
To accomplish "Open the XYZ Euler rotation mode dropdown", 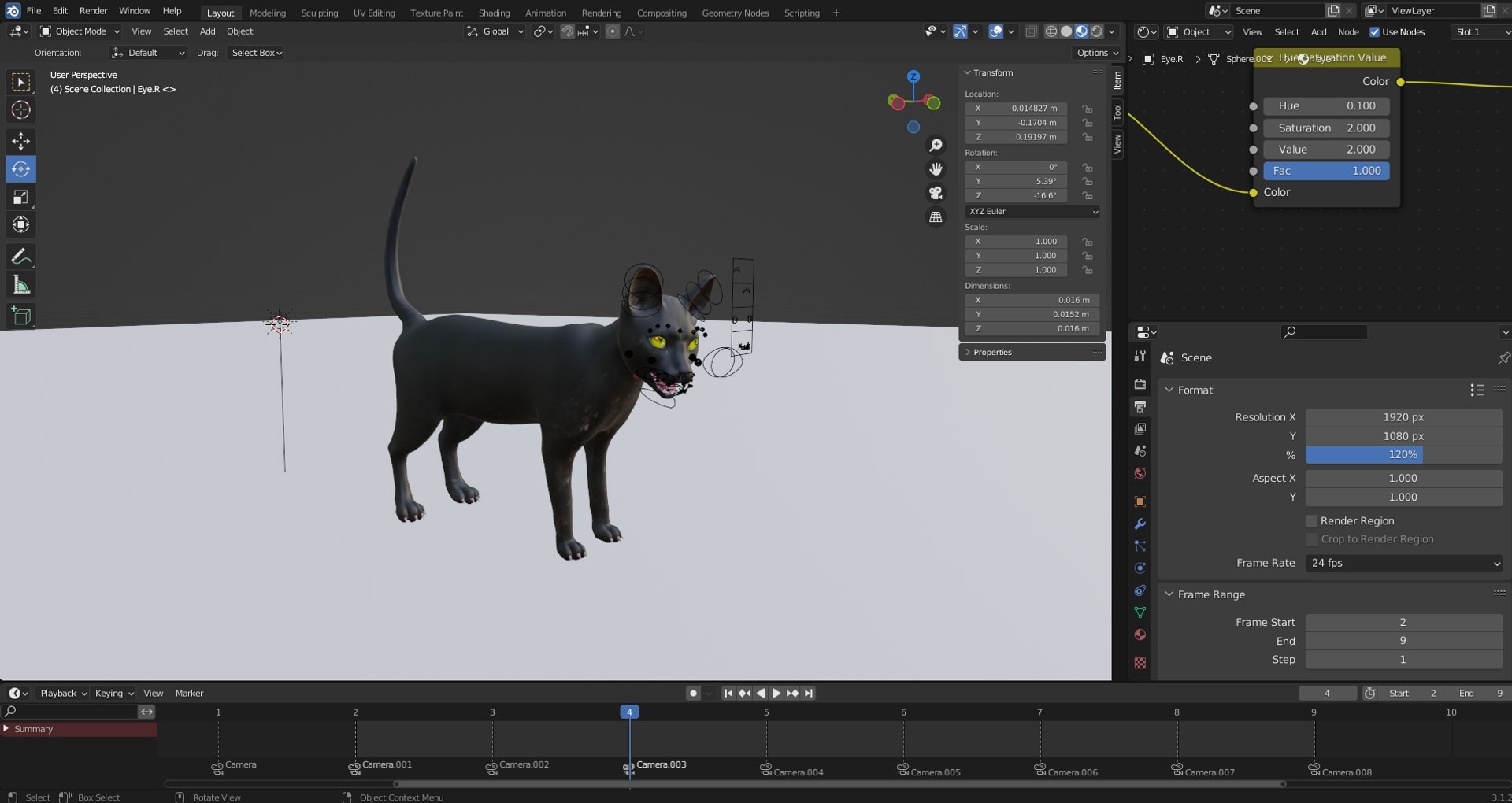I will click(x=1032, y=212).
